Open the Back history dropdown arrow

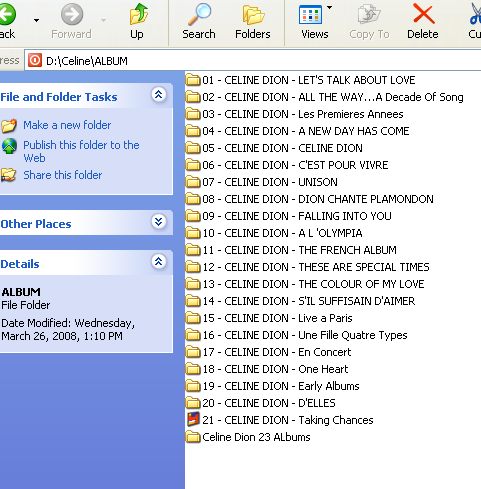click(x=36, y=21)
